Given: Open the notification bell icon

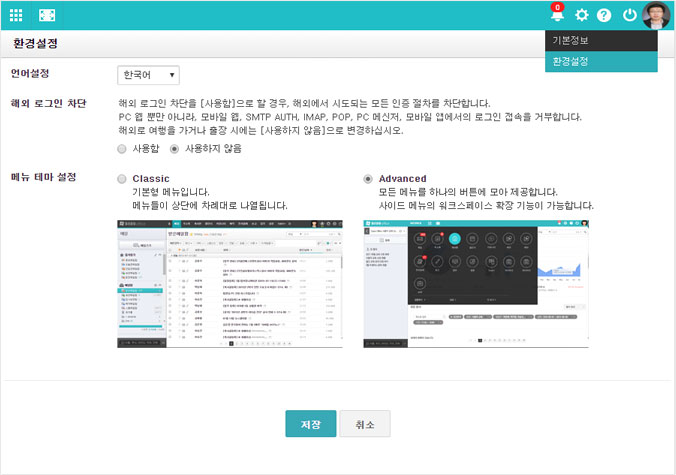Looking at the screenshot, I should (557, 13).
